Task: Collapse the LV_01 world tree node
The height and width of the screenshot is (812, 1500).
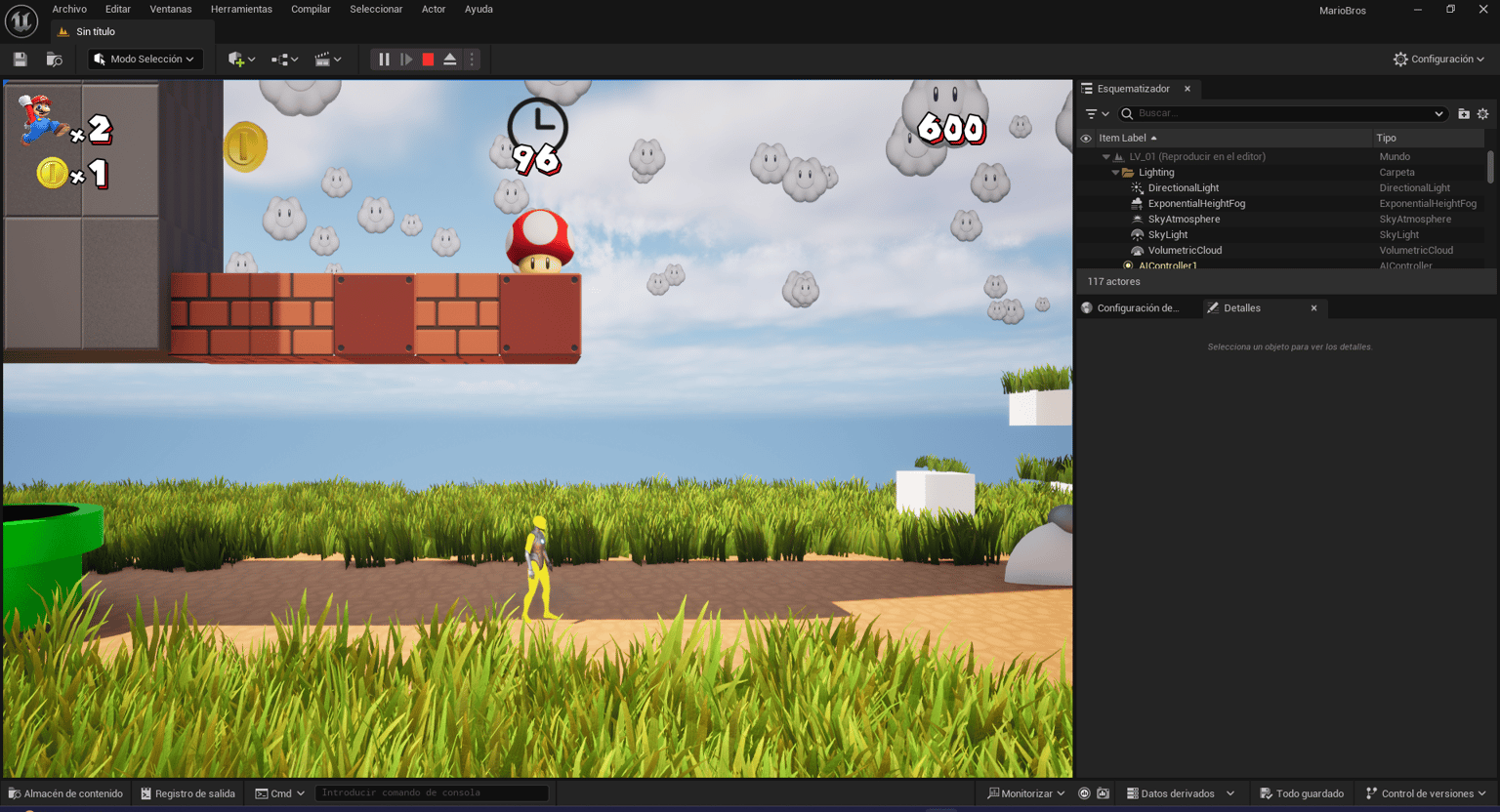Action: (x=1106, y=157)
